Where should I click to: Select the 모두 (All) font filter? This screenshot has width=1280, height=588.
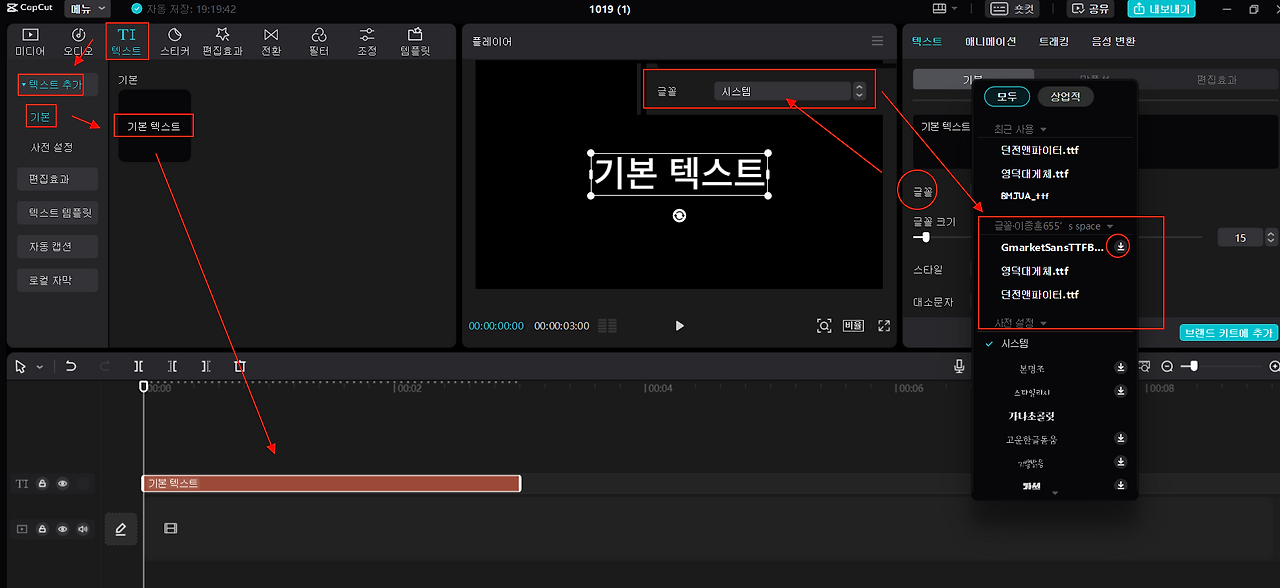(x=1007, y=97)
